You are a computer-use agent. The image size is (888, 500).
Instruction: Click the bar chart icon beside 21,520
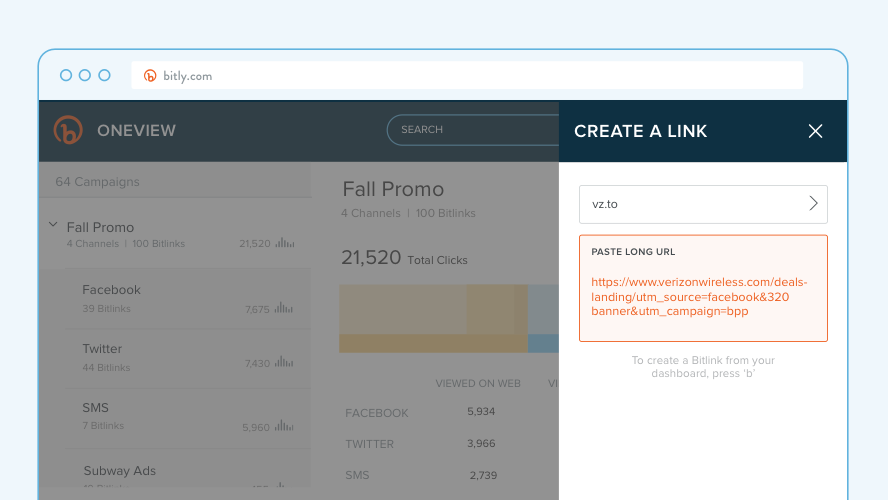285,243
